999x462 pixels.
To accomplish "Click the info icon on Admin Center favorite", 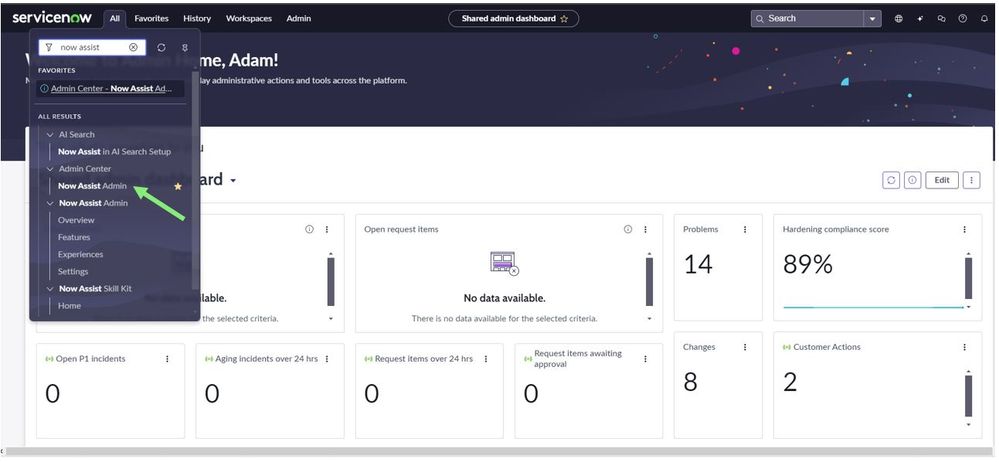I will [x=44, y=89].
